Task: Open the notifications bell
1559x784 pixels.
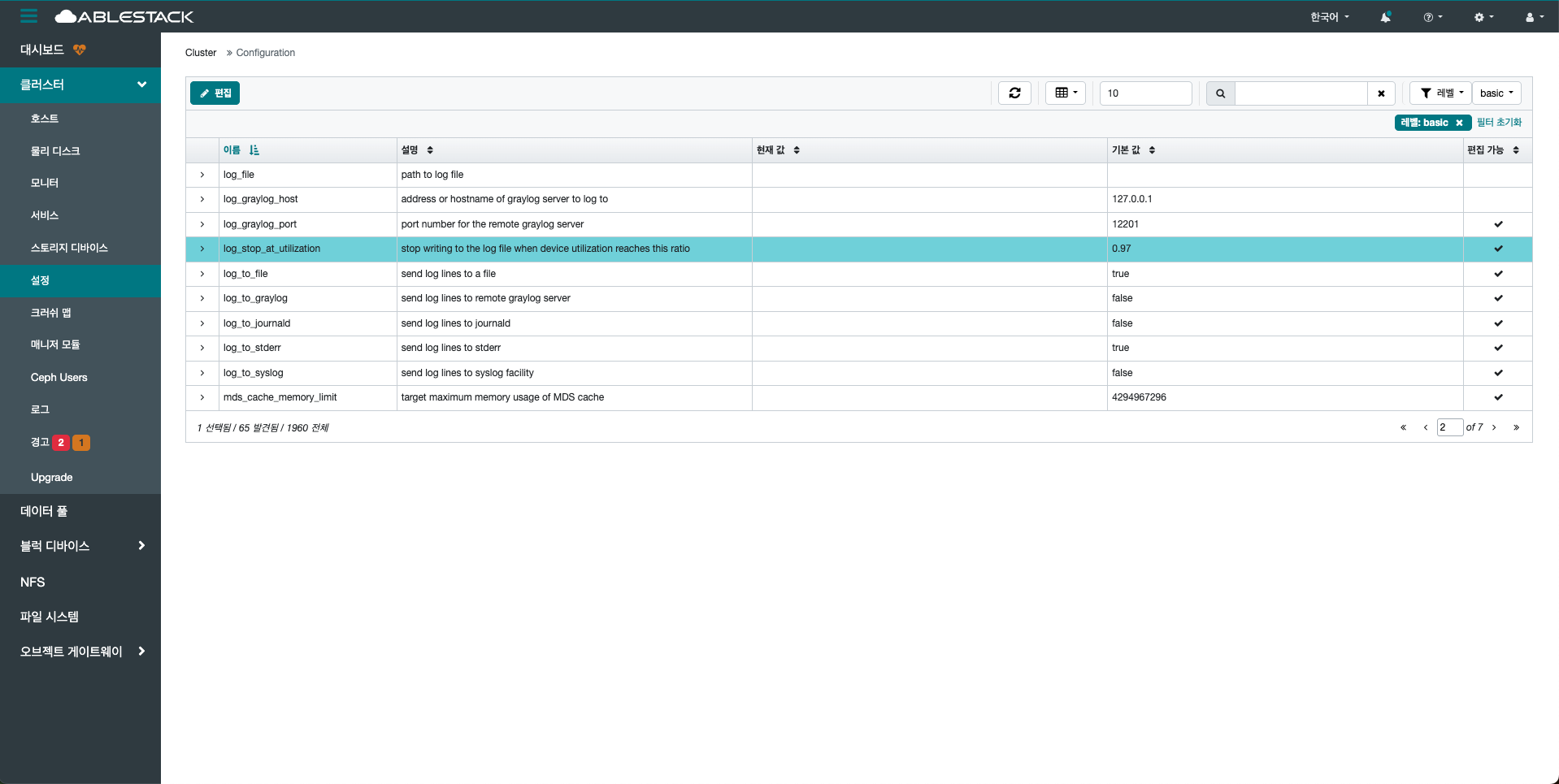Action: 1385,17
